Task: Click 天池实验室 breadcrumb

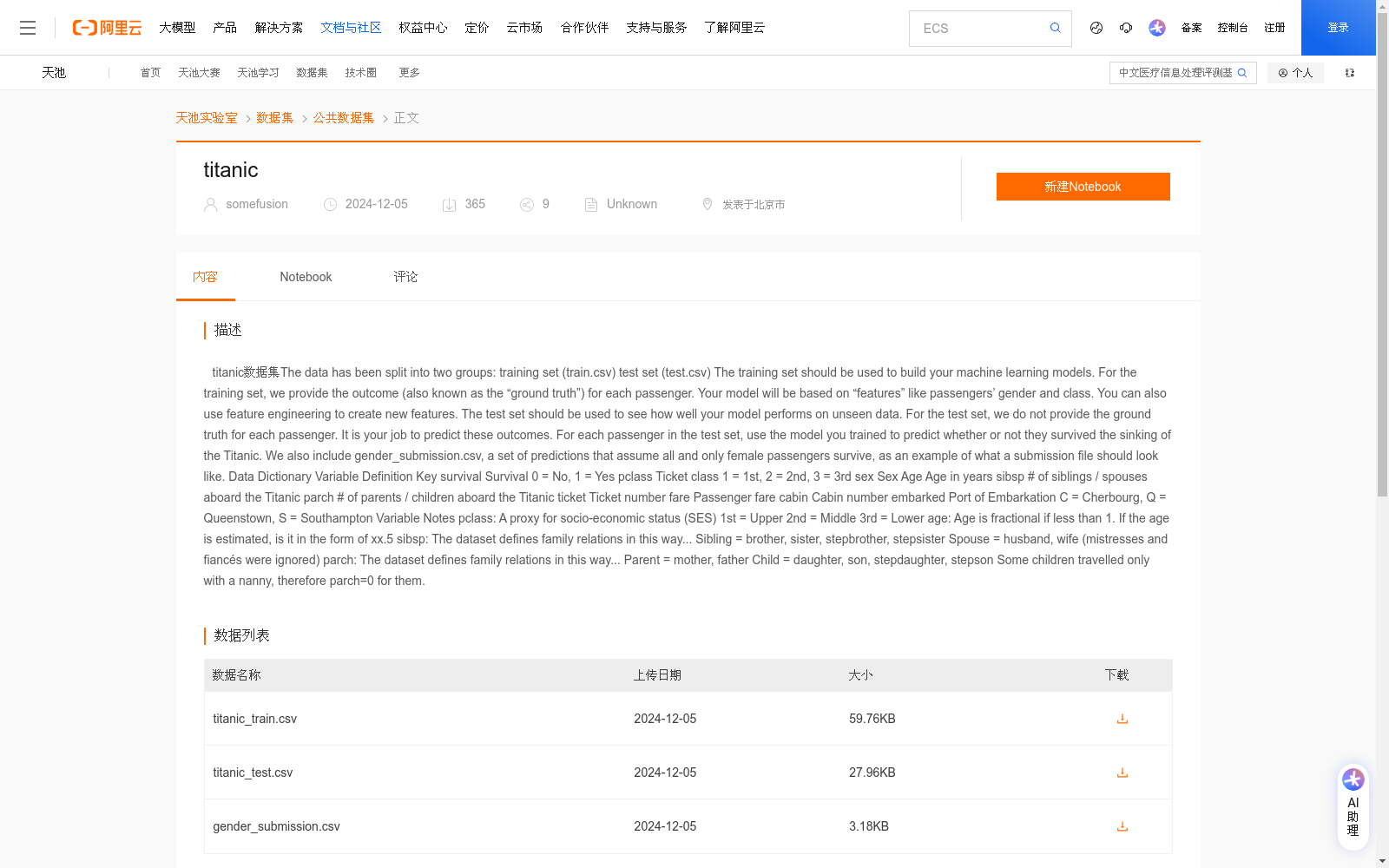Action: pos(207,118)
